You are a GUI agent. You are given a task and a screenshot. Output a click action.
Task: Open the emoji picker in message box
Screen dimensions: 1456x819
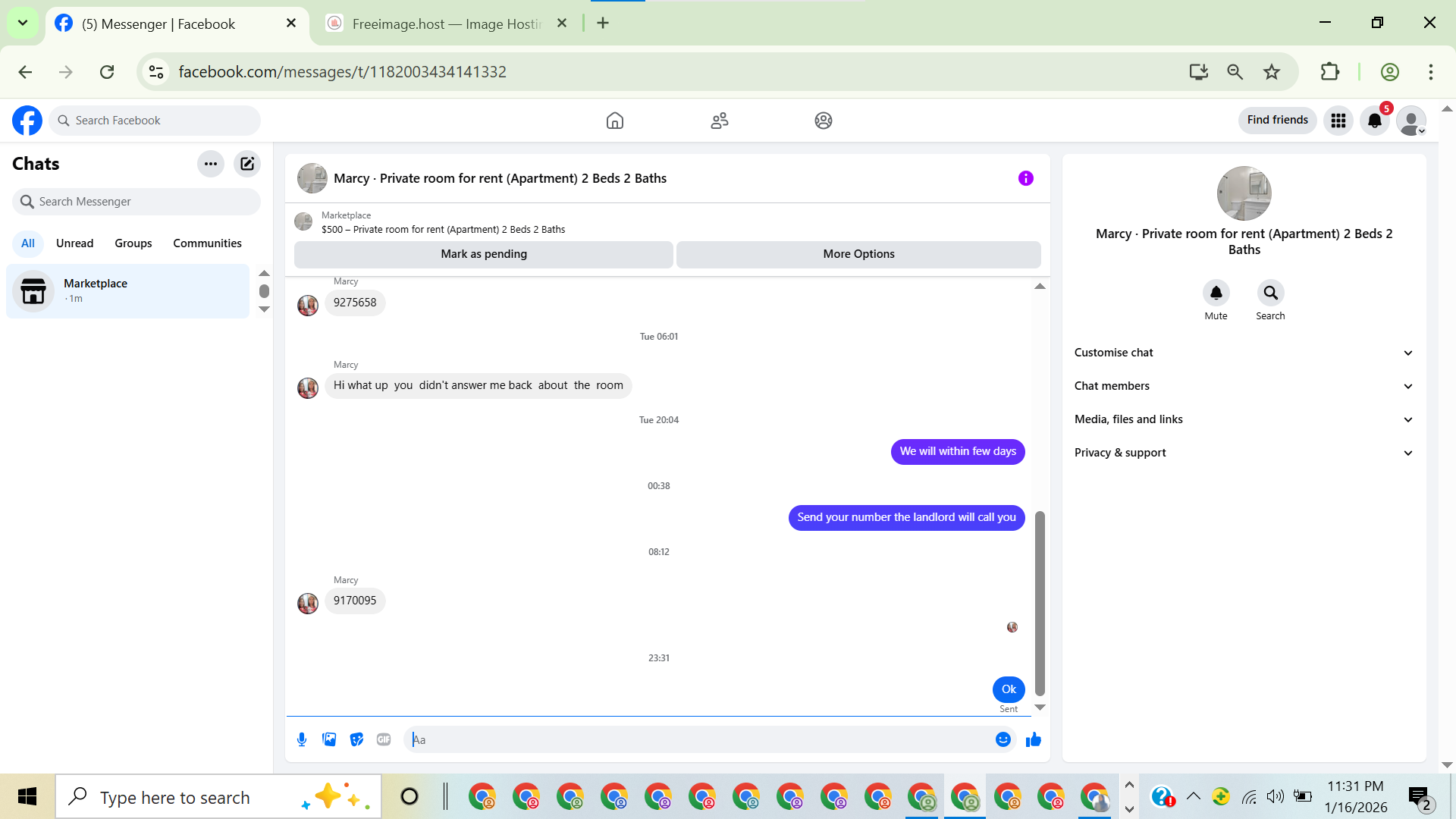[1003, 739]
